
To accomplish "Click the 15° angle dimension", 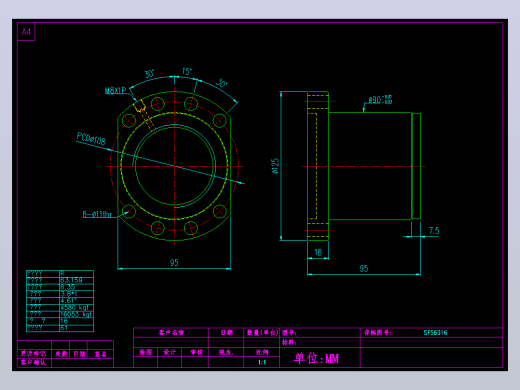I will click(x=187, y=71).
